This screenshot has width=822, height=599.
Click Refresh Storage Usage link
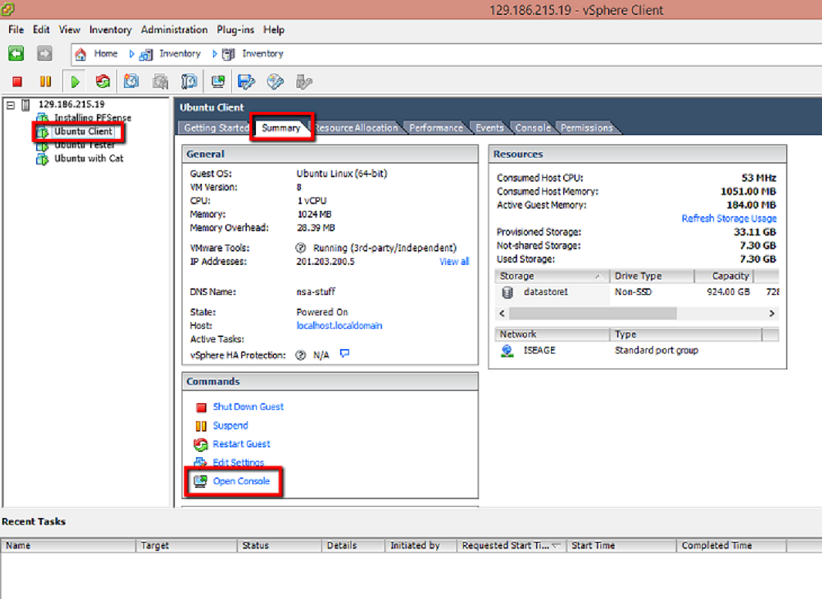coord(729,219)
